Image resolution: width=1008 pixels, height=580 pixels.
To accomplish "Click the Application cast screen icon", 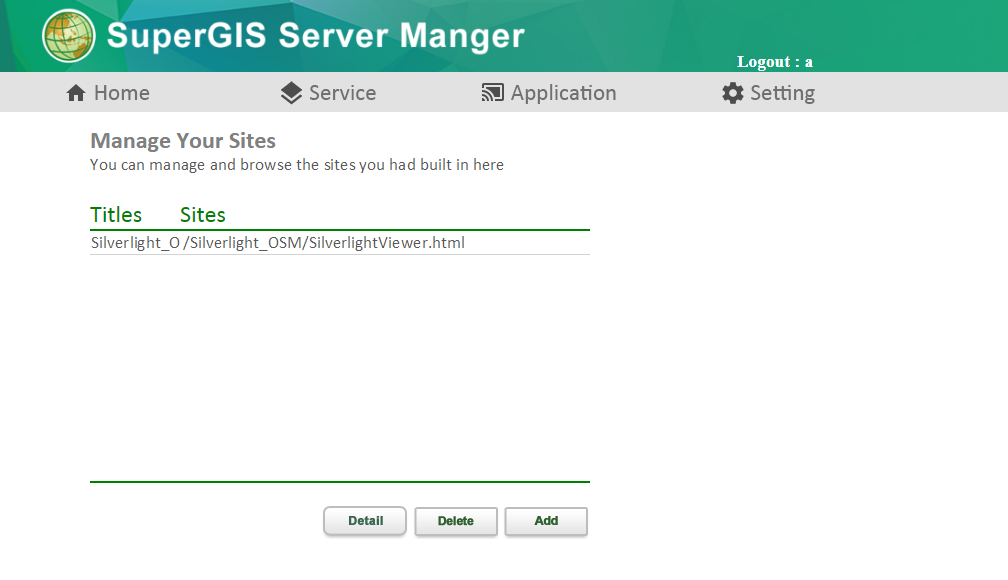I will [492, 93].
